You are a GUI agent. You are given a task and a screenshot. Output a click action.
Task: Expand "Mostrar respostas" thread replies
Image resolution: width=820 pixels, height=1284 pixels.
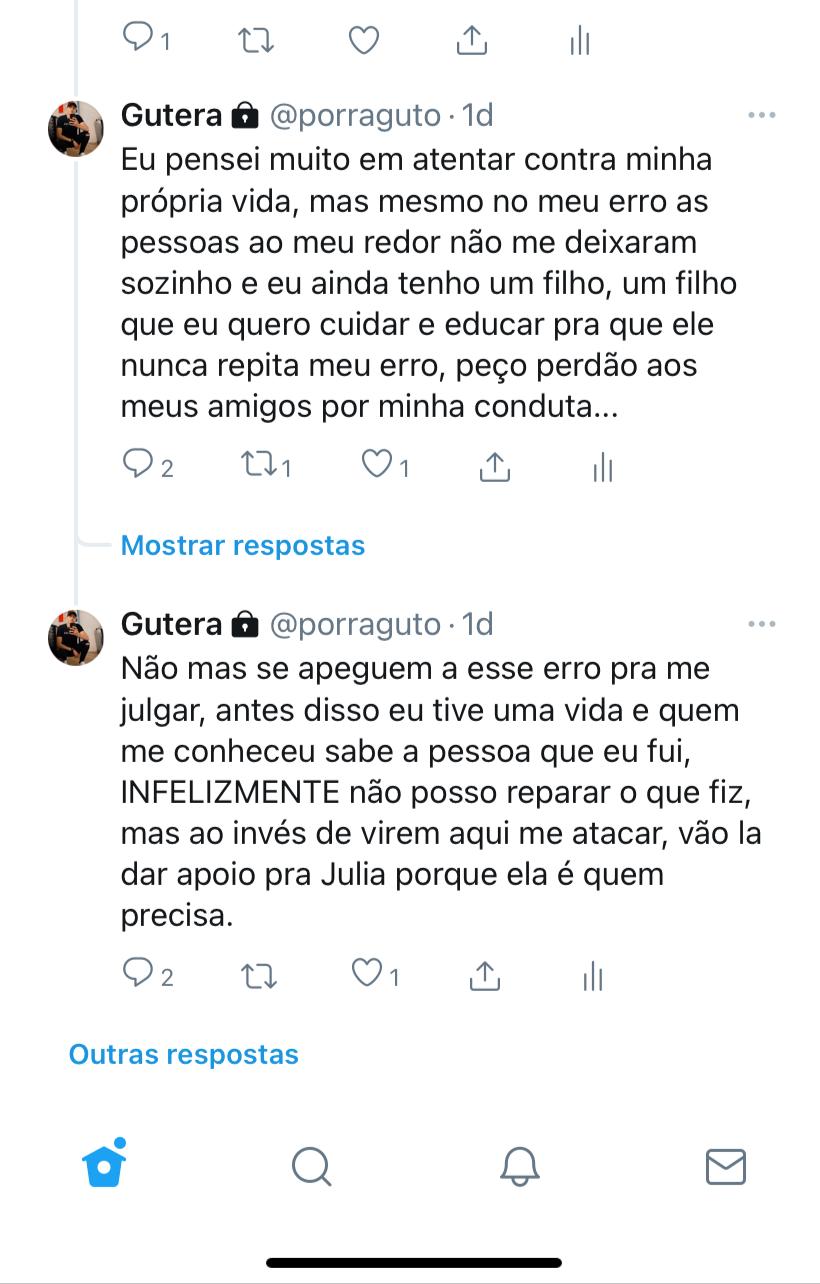point(243,546)
